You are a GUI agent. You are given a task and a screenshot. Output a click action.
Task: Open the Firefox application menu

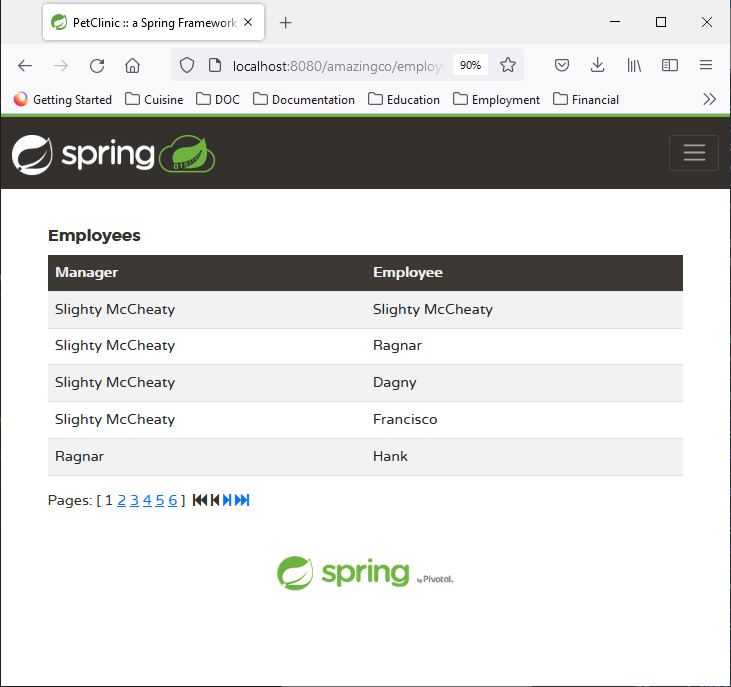[x=706, y=65]
